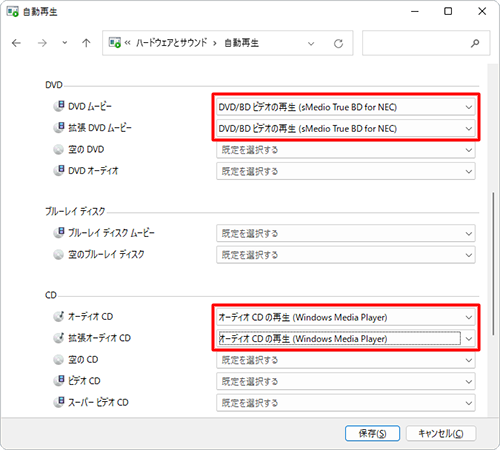Maximize the 自動再生 window
The image size is (500, 450).
[448, 11]
